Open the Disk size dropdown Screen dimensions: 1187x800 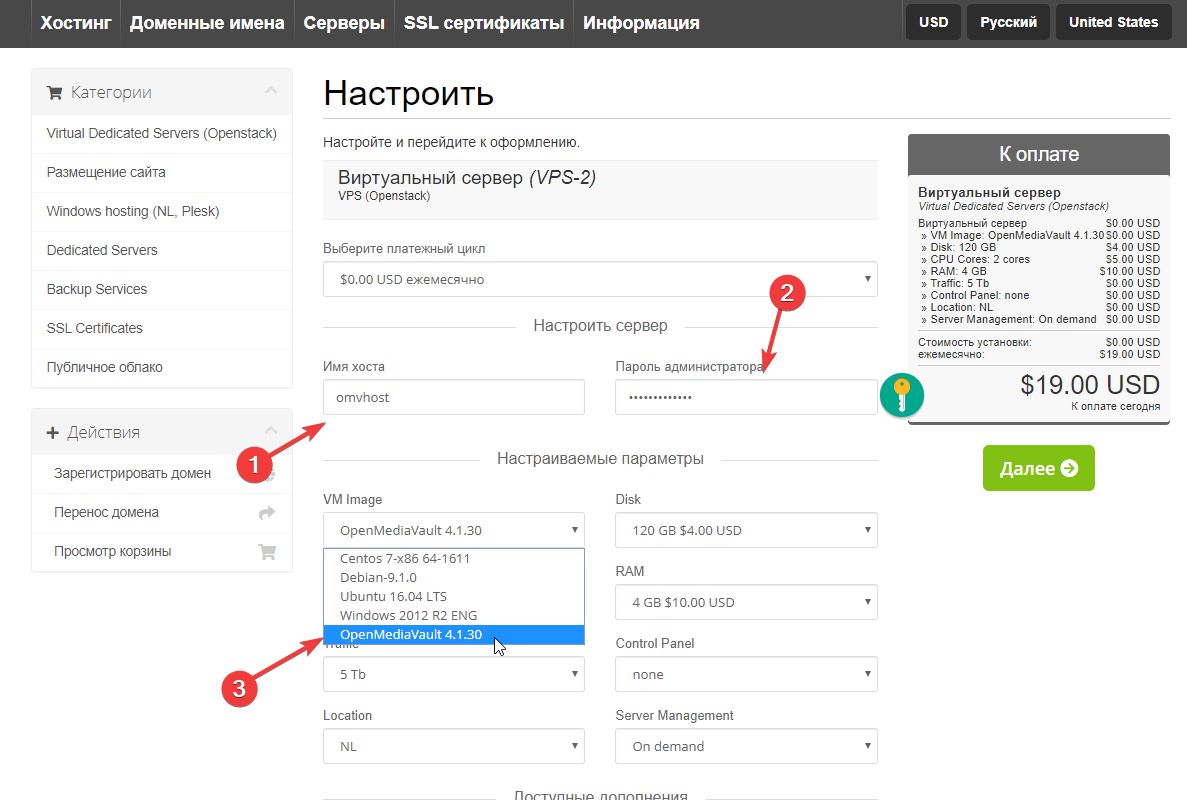click(x=746, y=530)
